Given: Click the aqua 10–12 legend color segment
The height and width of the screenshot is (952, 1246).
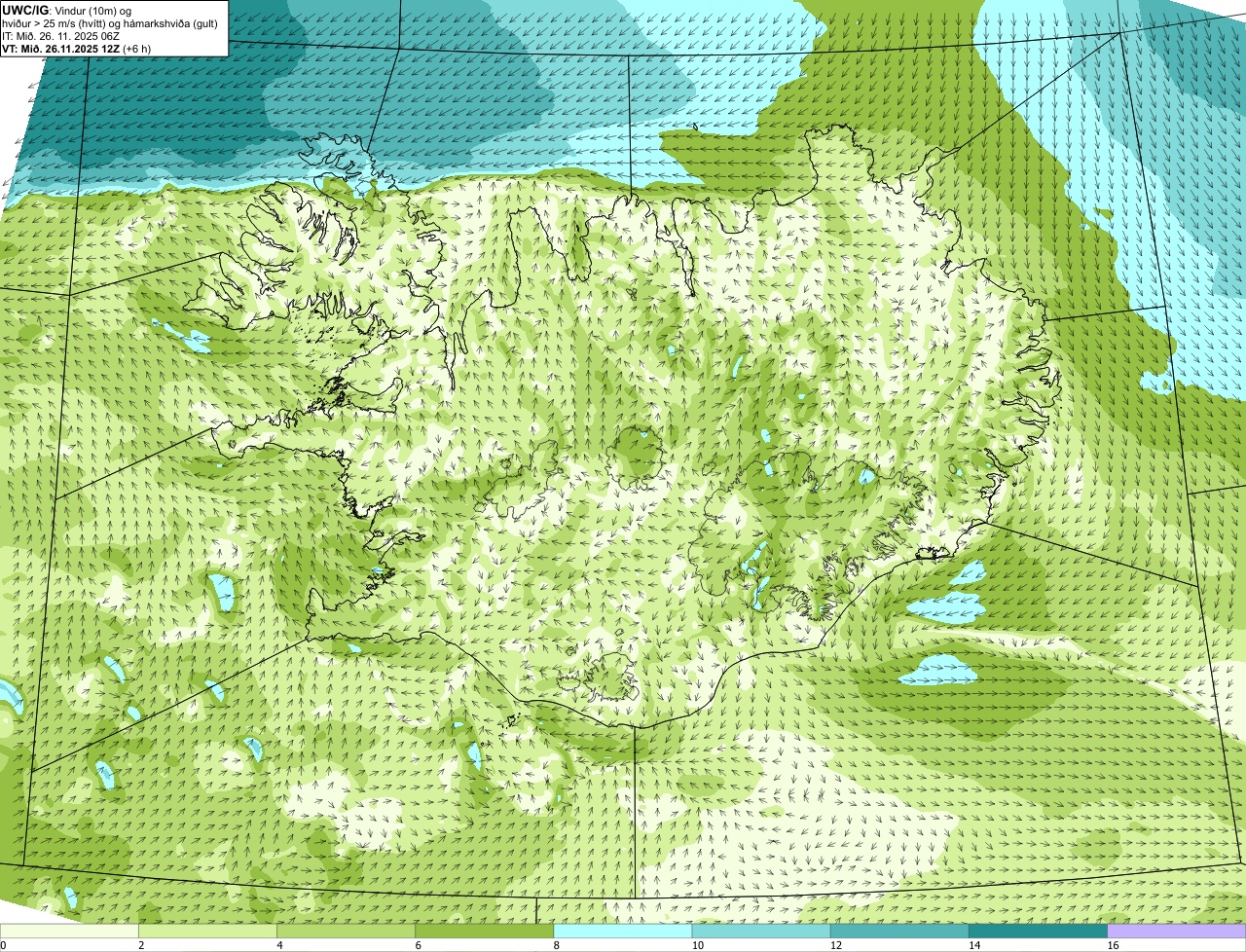Looking at the screenshot, I should click(x=761, y=931).
